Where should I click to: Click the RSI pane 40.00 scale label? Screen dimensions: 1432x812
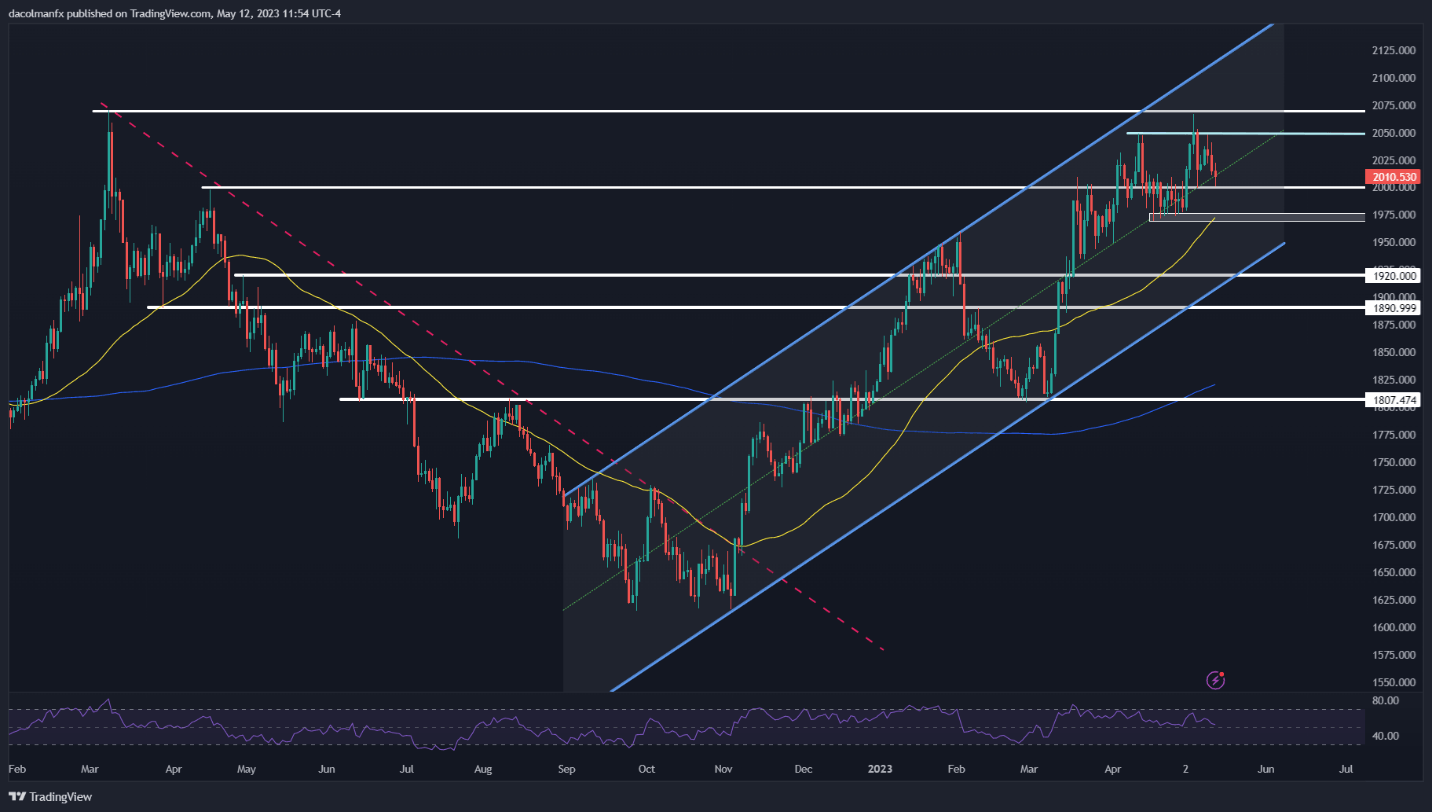tap(1386, 737)
